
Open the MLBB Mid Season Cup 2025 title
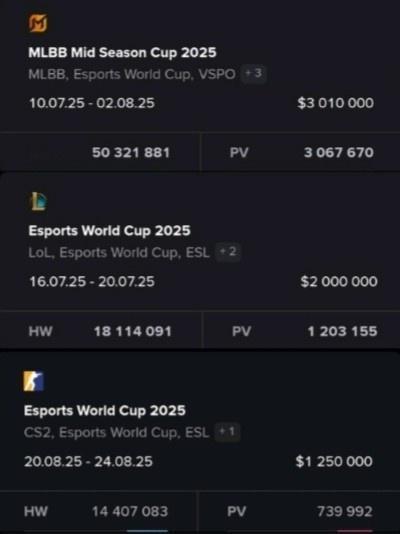pyautogui.click(x=122, y=52)
